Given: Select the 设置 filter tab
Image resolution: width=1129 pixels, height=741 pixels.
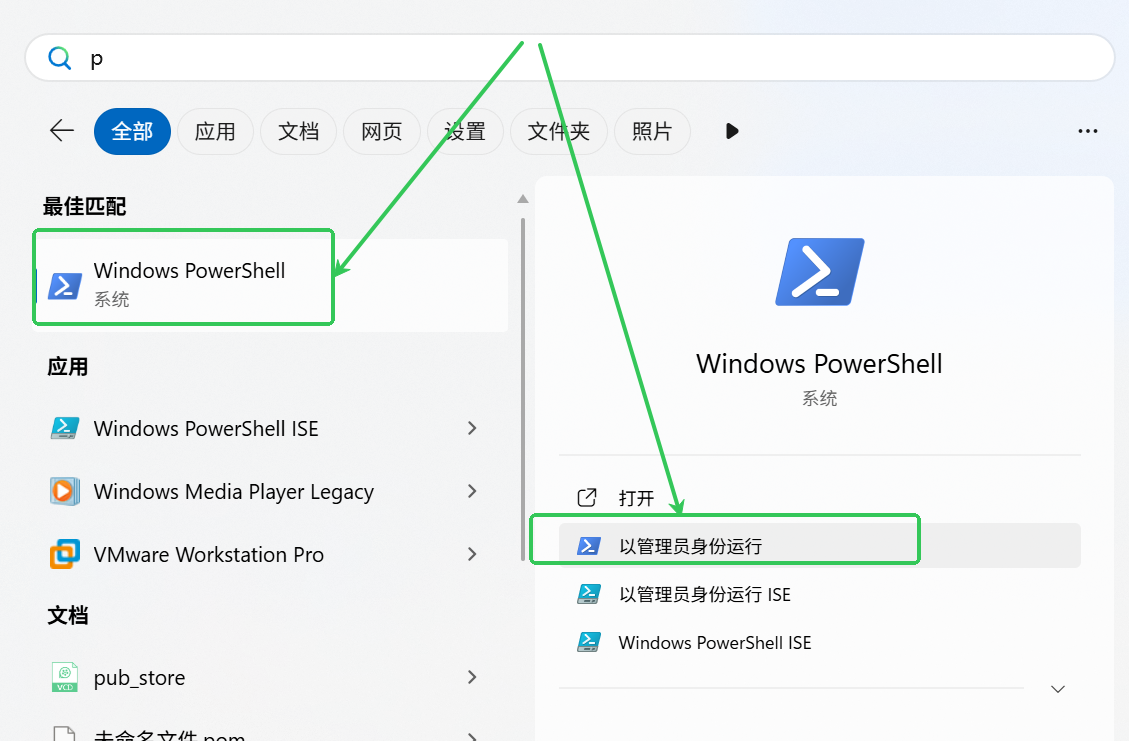Looking at the screenshot, I should [465, 131].
